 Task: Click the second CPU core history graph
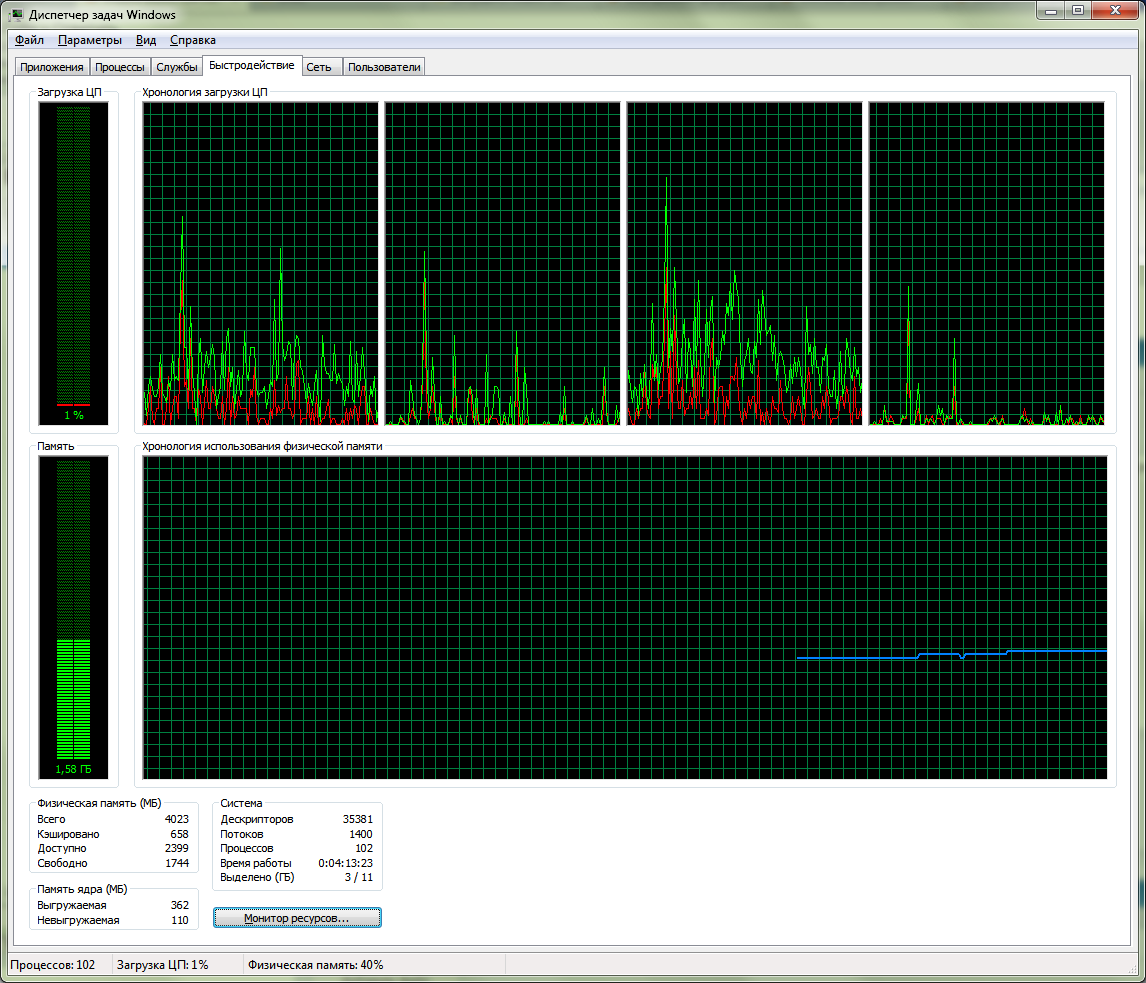click(502, 263)
